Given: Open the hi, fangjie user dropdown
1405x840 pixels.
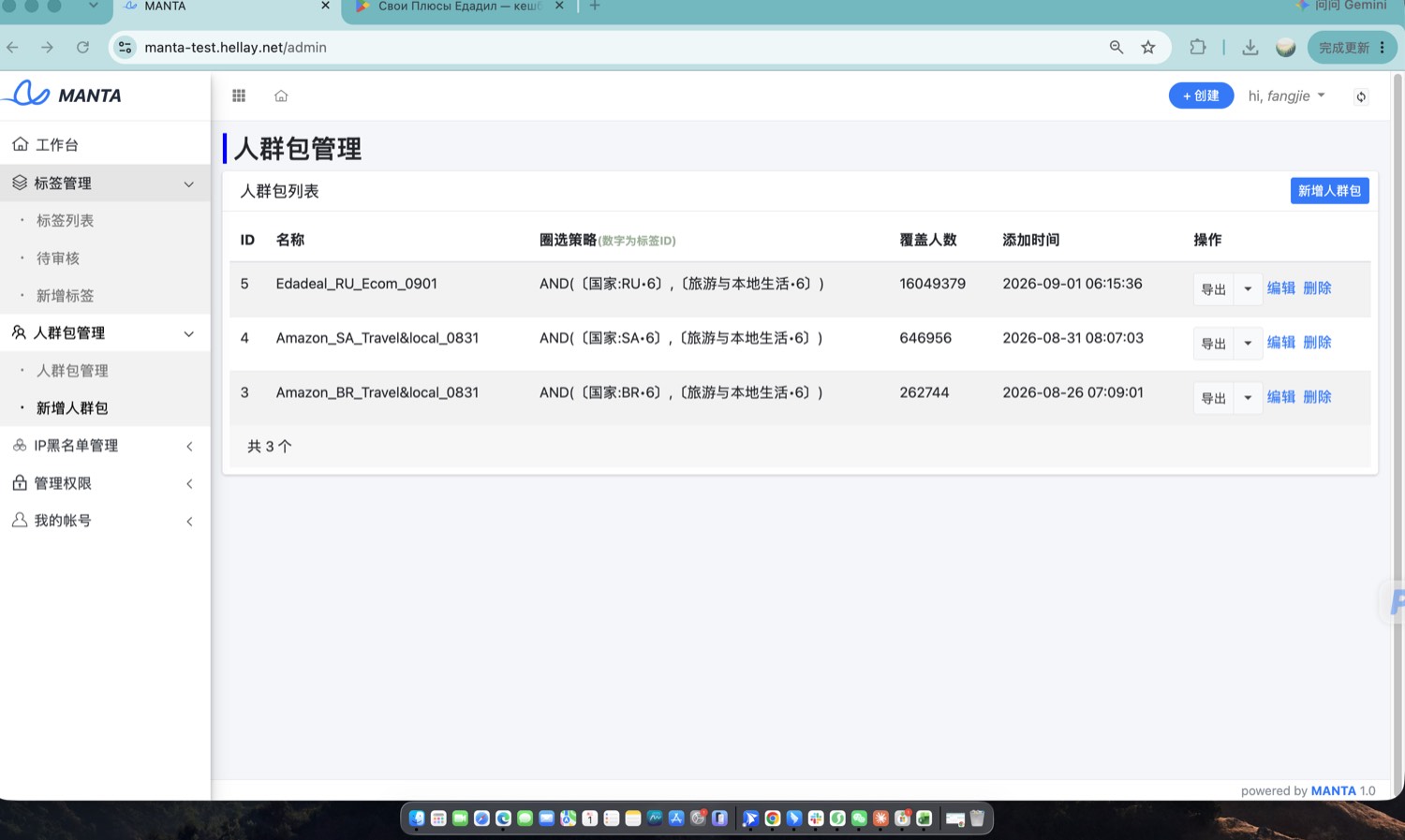Looking at the screenshot, I should [x=1286, y=96].
